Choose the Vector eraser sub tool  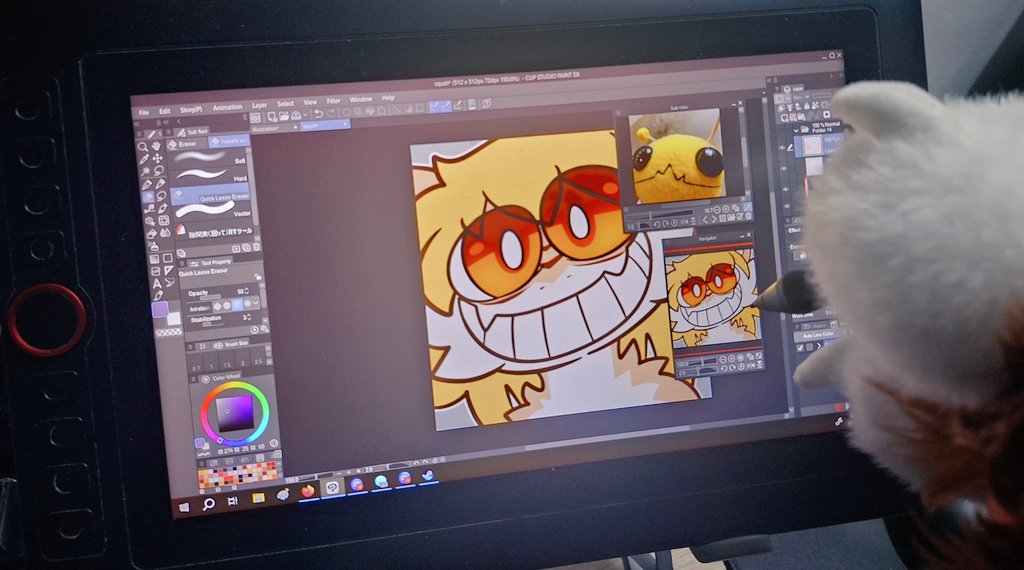point(213,210)
